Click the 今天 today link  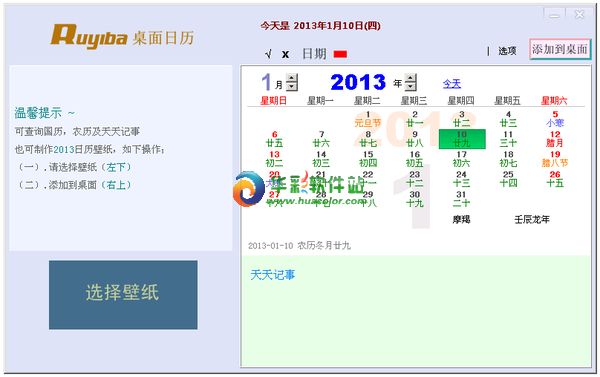pos(452,84)
